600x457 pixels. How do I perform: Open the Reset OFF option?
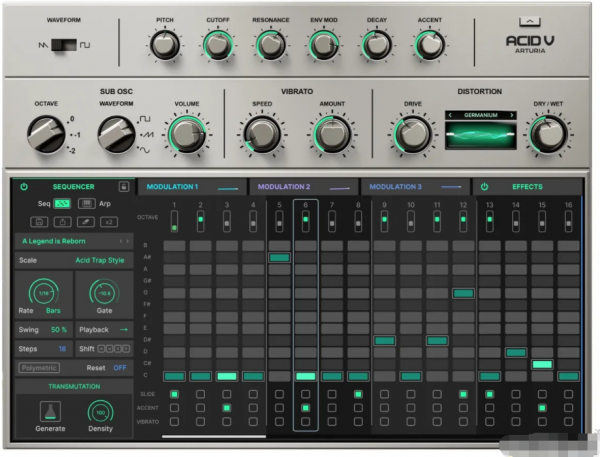(120, 368)
